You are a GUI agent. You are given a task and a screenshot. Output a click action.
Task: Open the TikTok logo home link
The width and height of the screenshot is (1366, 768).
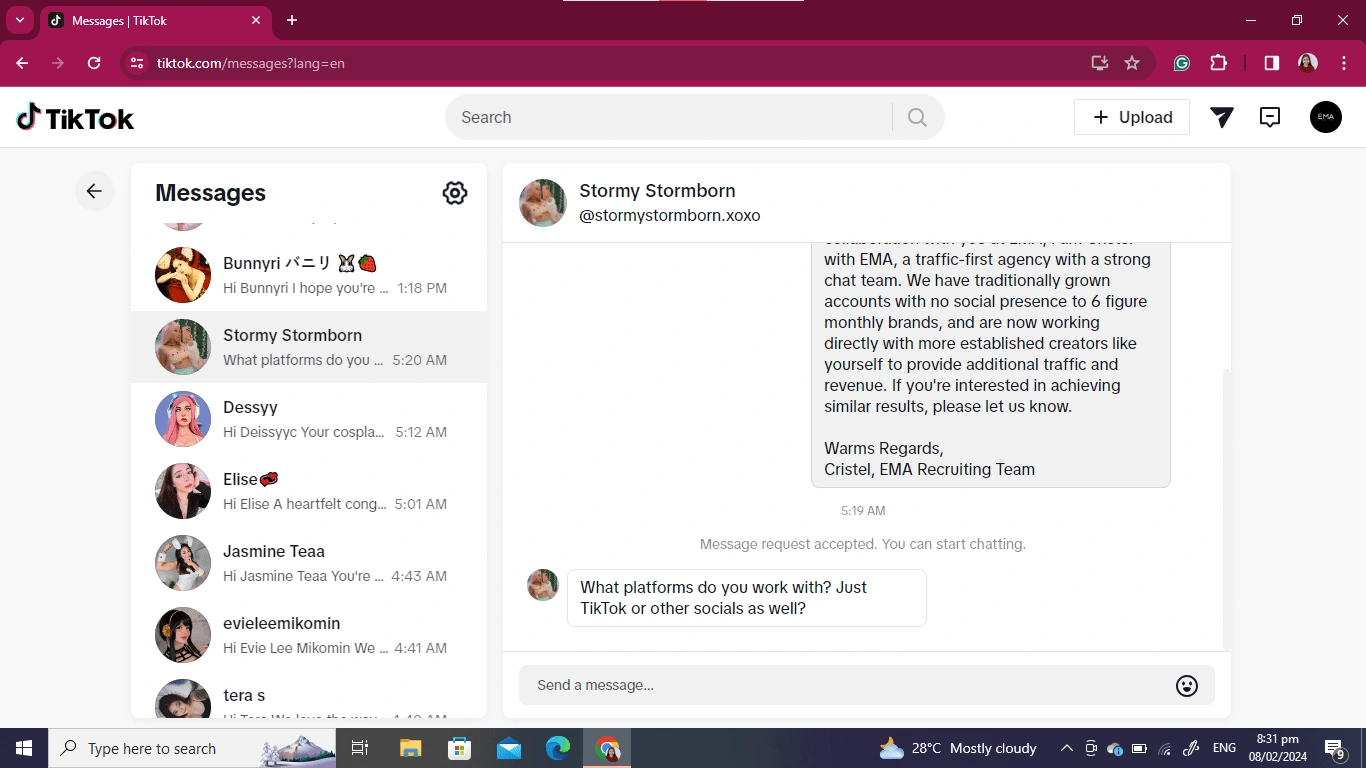[x=75, y=118]
